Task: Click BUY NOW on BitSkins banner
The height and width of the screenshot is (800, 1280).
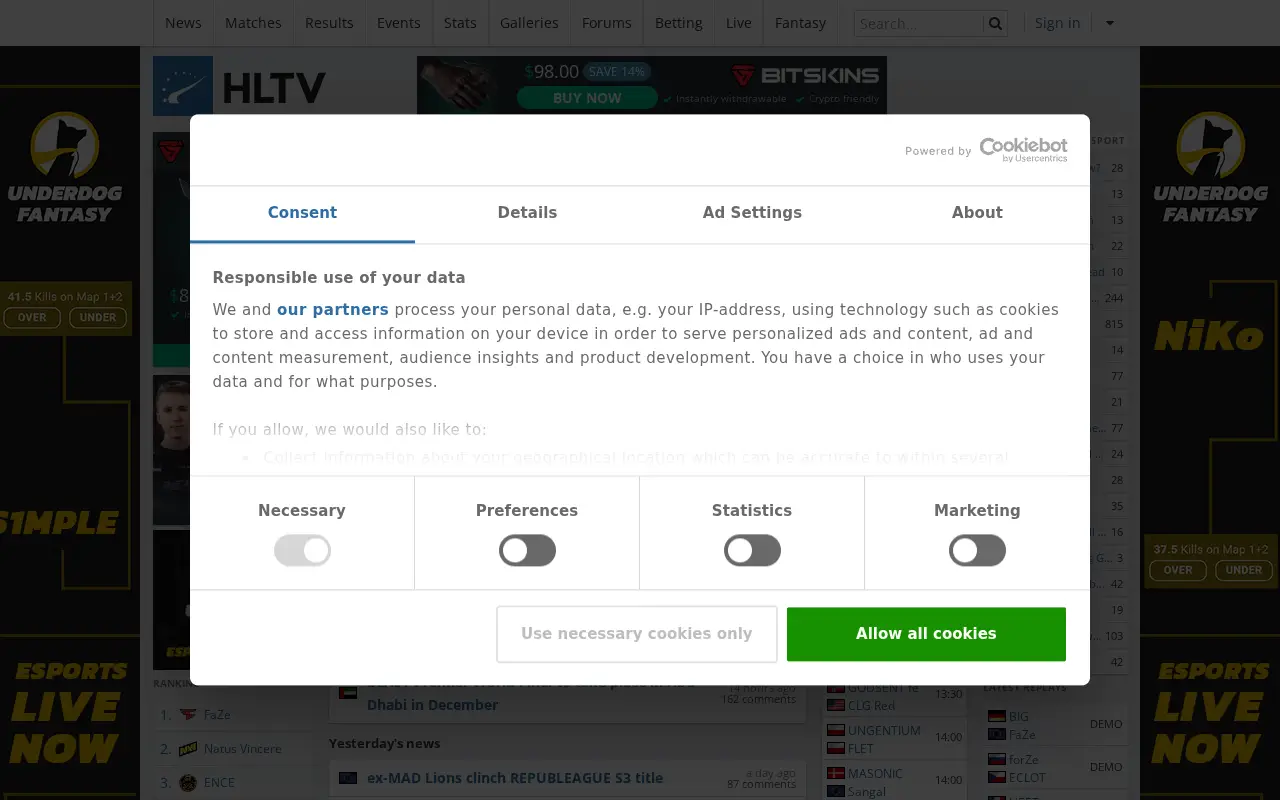Action: pos(587,98)
